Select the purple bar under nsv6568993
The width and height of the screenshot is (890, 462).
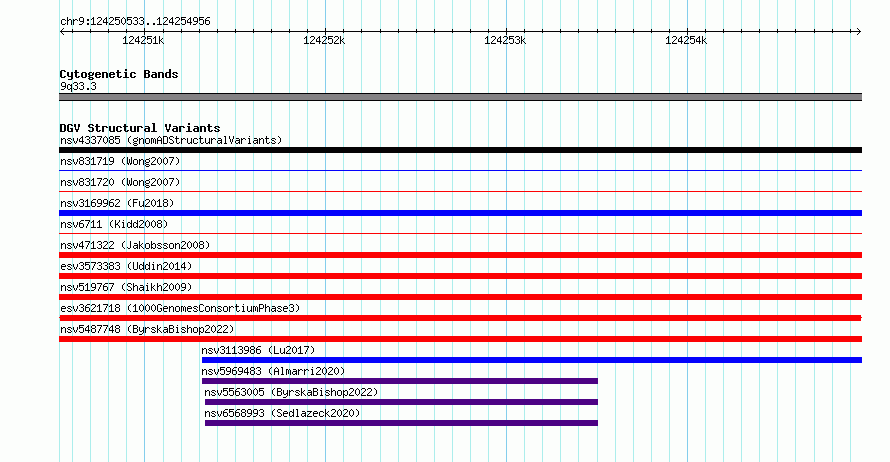tap(401, 423)
